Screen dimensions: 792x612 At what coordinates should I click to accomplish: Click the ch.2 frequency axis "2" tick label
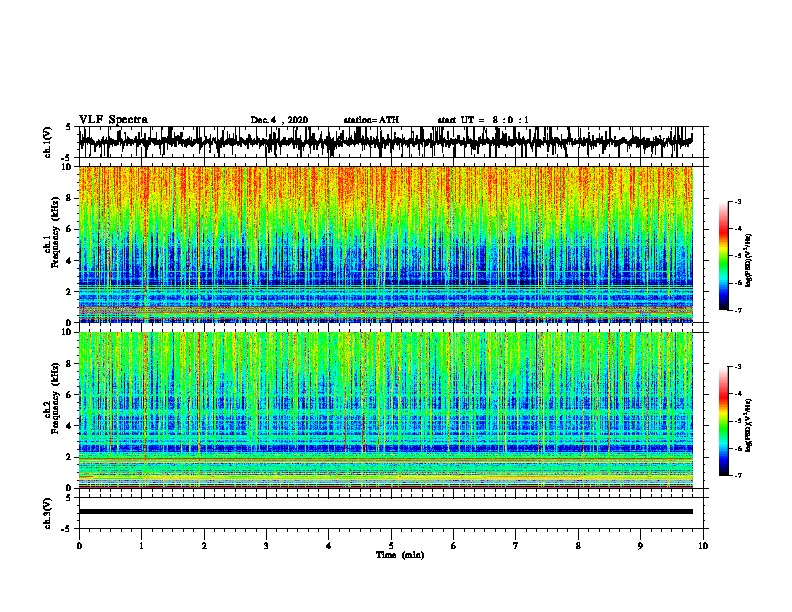tap(70, 457)
